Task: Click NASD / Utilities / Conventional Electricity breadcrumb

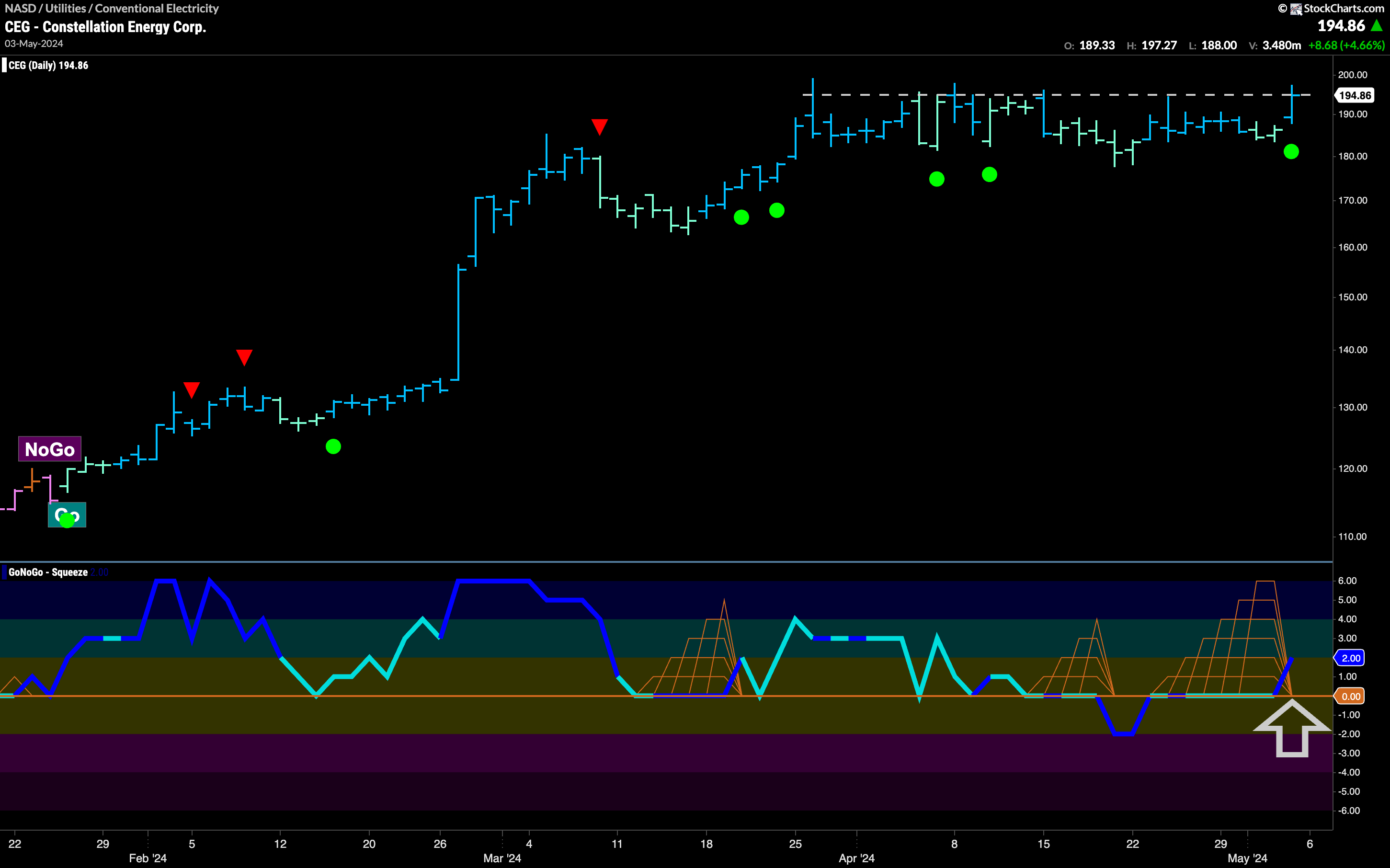Action: tap(112, 8)
